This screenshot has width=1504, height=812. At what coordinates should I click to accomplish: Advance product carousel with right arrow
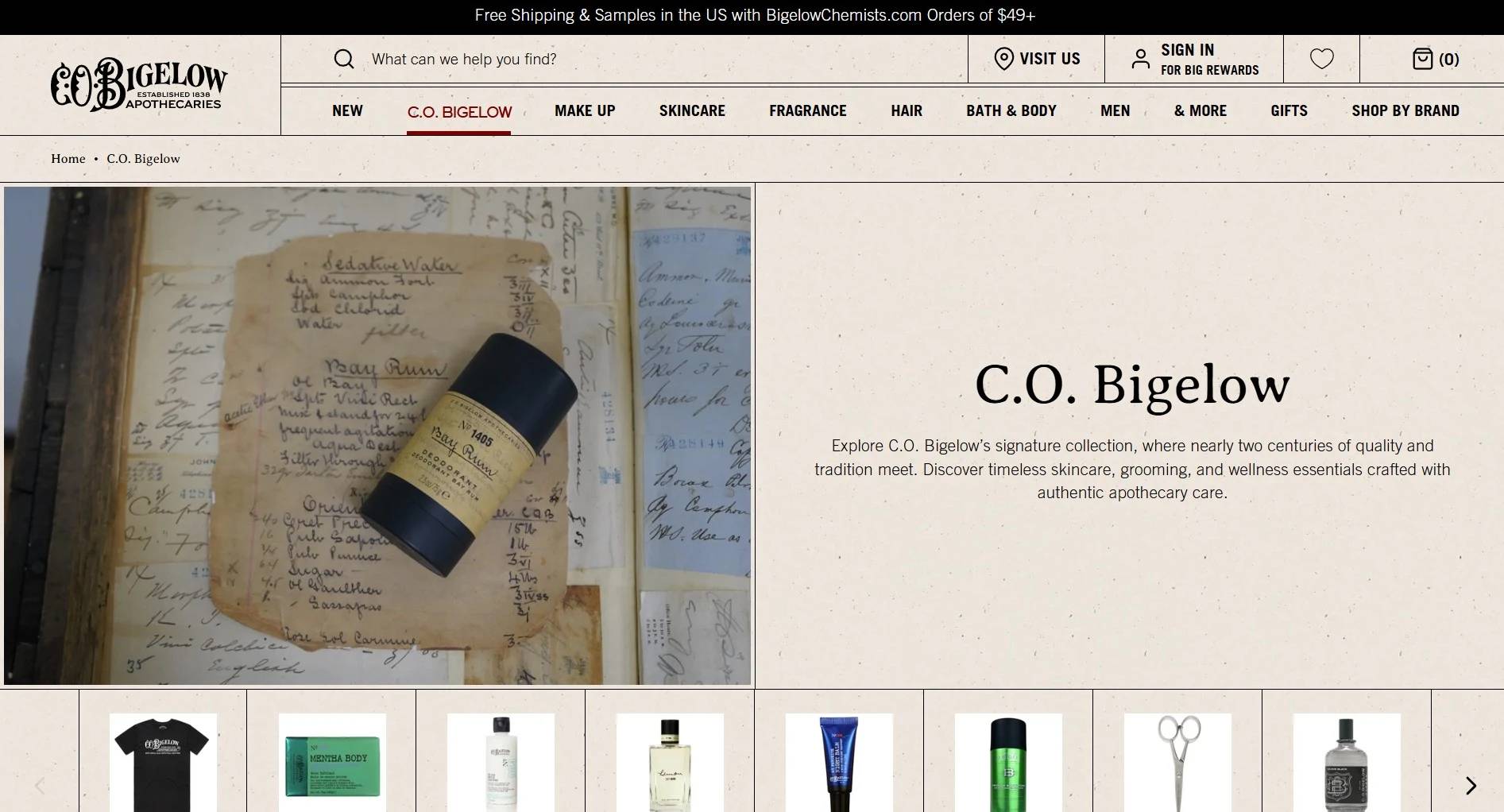pyautogui.click(x=1471, y=786)
